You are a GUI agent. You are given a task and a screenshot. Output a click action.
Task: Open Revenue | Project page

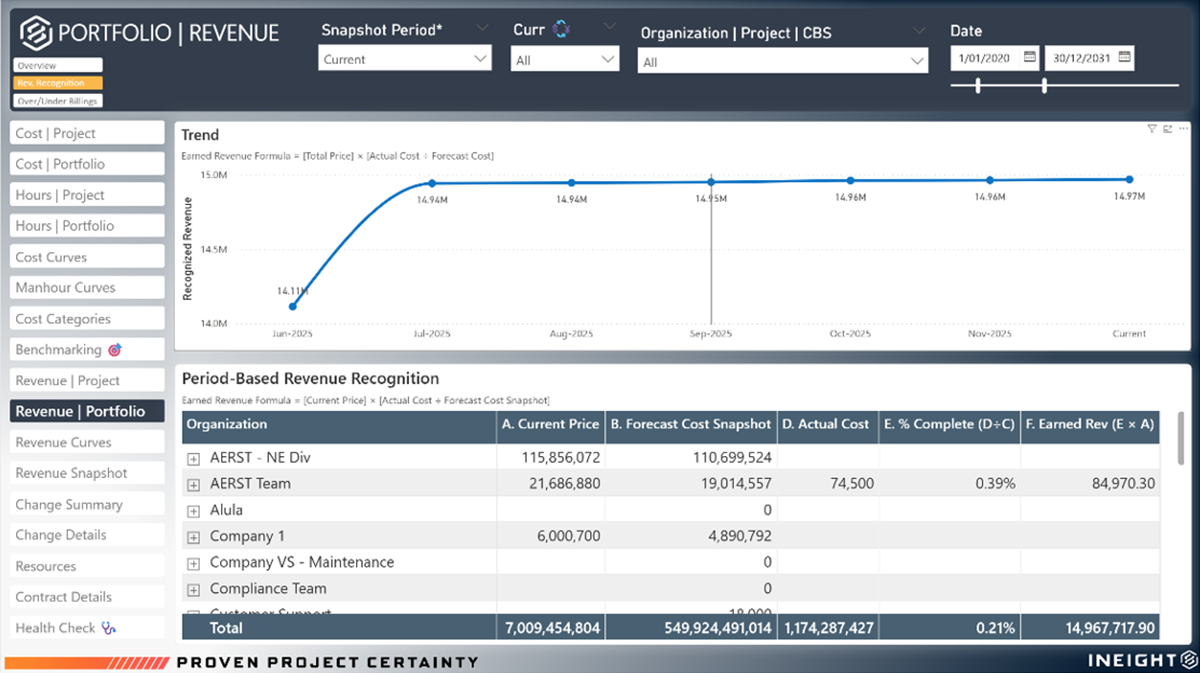click(x=87, y=381)
